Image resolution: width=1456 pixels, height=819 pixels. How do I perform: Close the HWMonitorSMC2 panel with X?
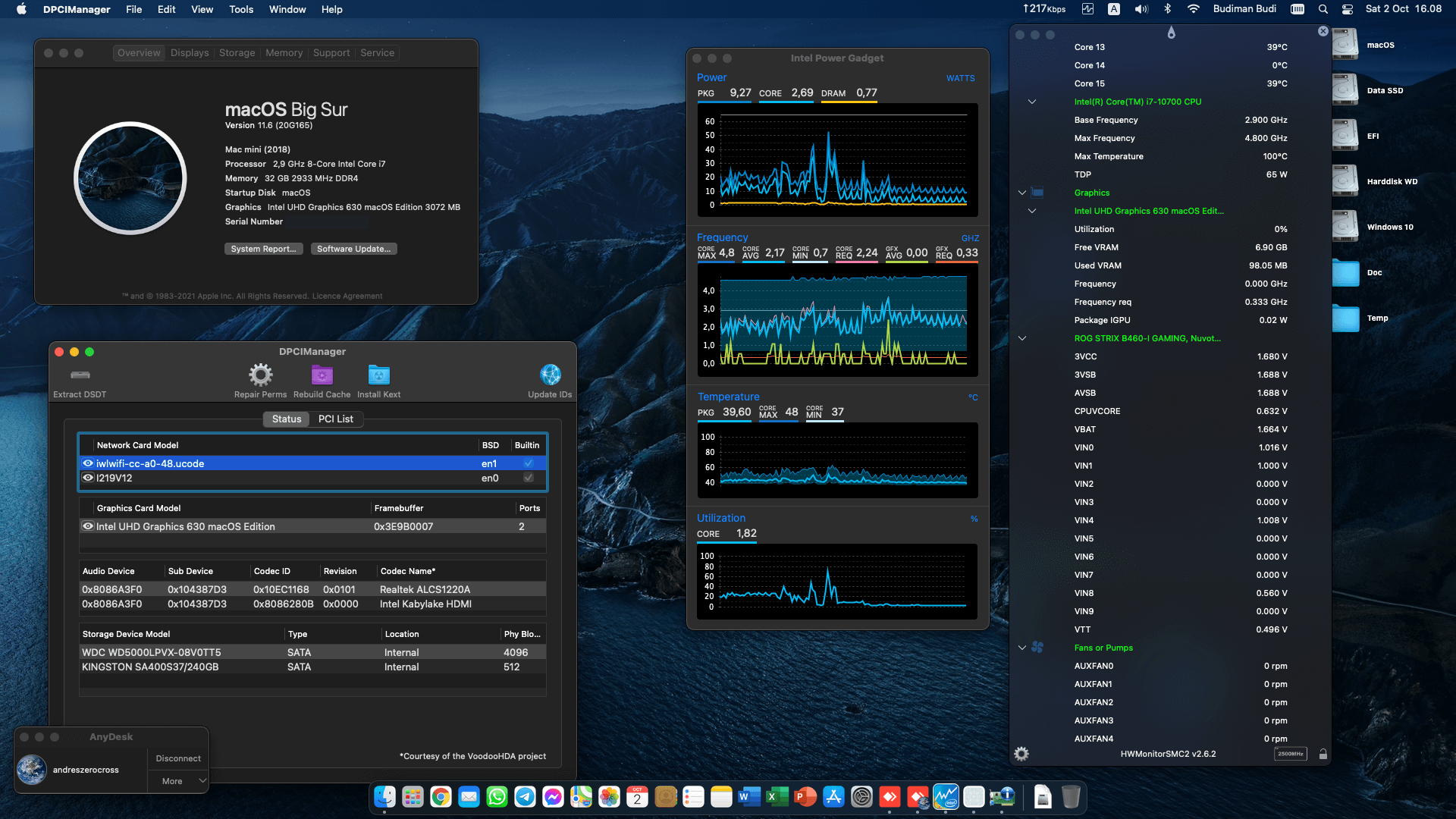pyautogui.click(x=1323, y=31)
